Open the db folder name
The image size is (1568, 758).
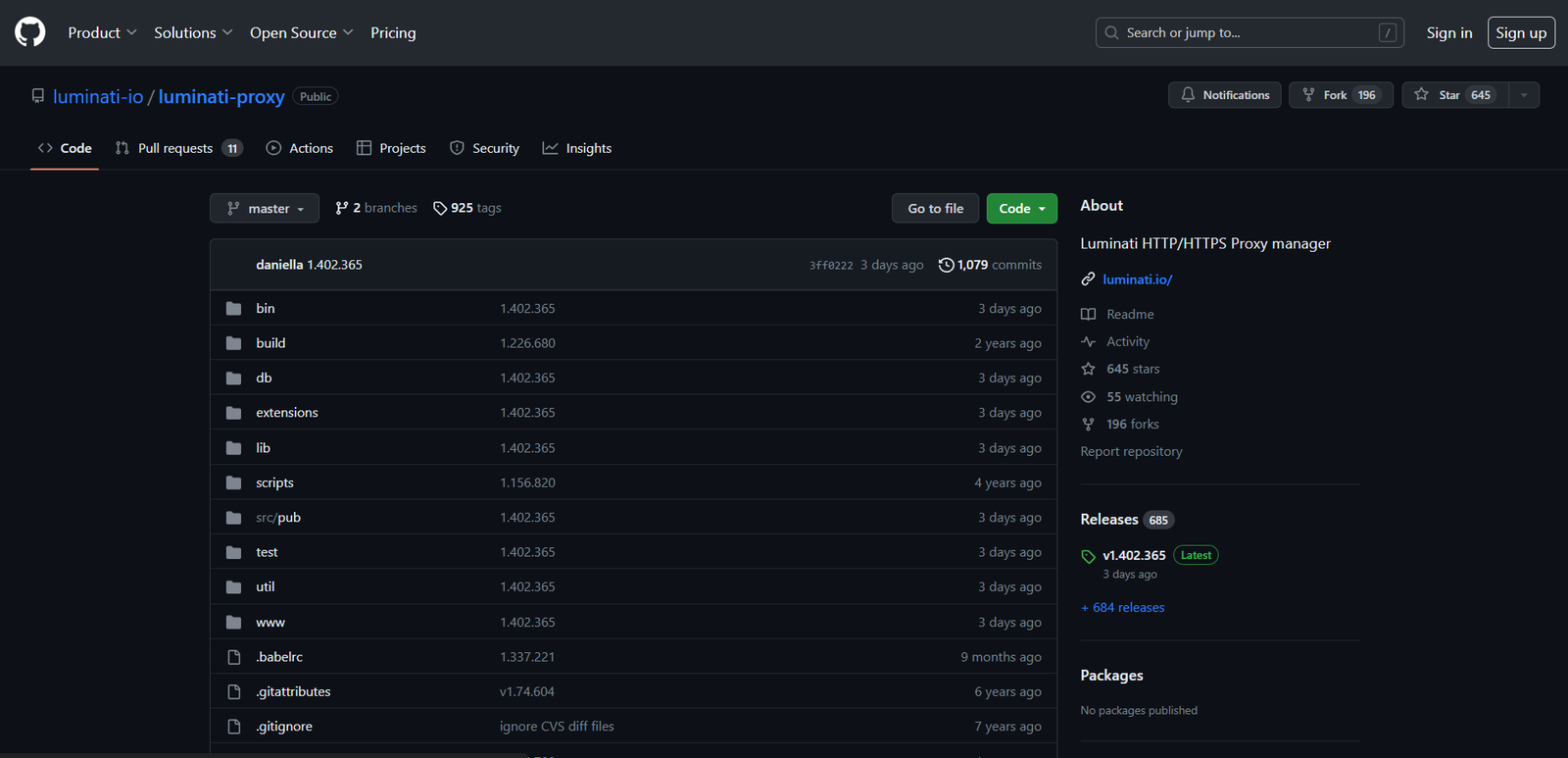(265, 379)
